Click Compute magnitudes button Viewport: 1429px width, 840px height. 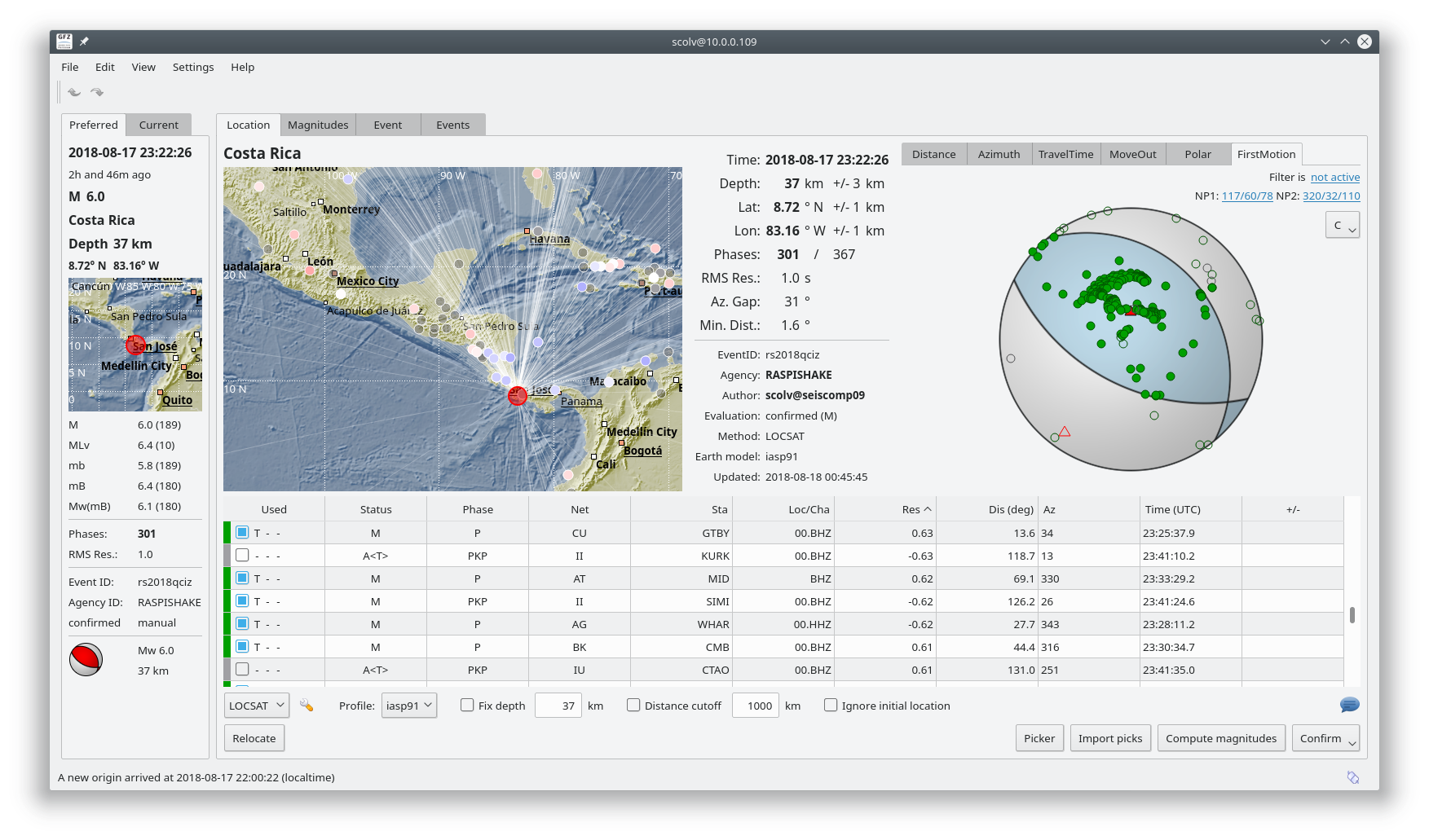tap(1221, 738)
